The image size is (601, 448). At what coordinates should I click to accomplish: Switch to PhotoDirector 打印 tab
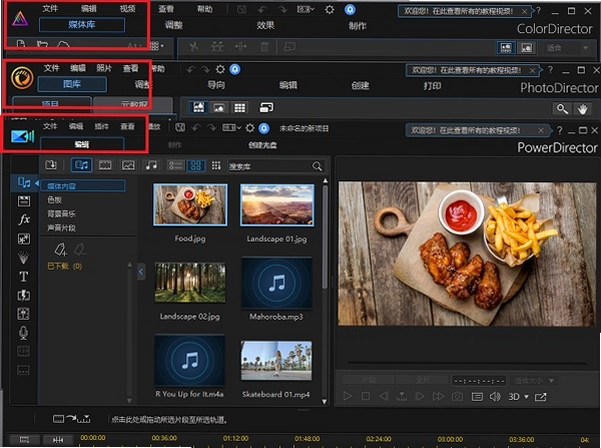point(432,85)
